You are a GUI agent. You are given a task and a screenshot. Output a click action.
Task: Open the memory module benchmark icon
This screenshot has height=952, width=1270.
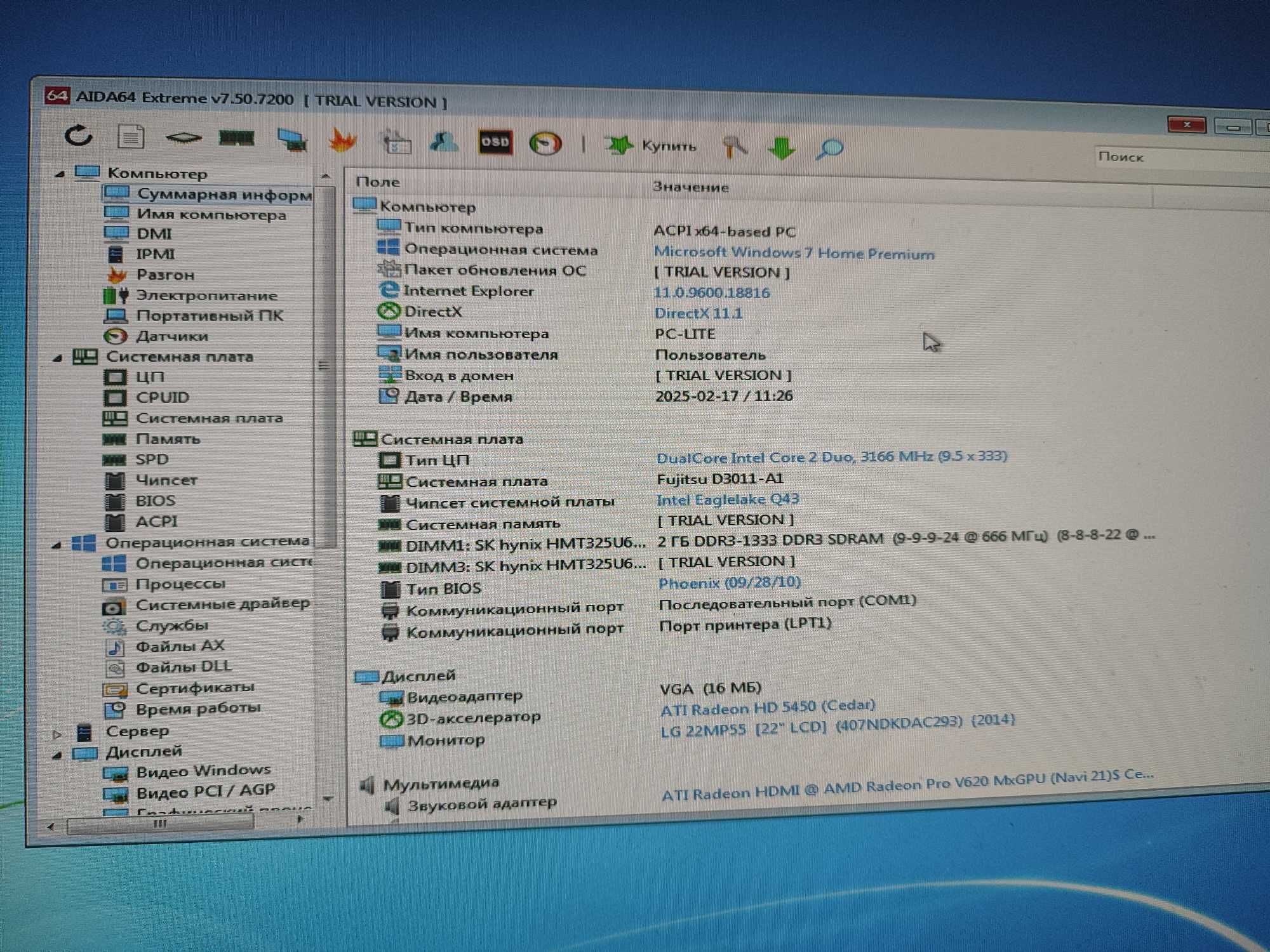236,138
